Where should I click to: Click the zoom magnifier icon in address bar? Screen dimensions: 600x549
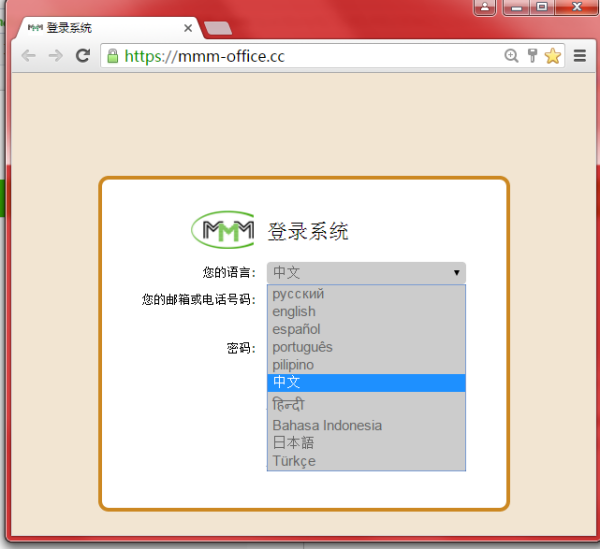pos(511,56)
